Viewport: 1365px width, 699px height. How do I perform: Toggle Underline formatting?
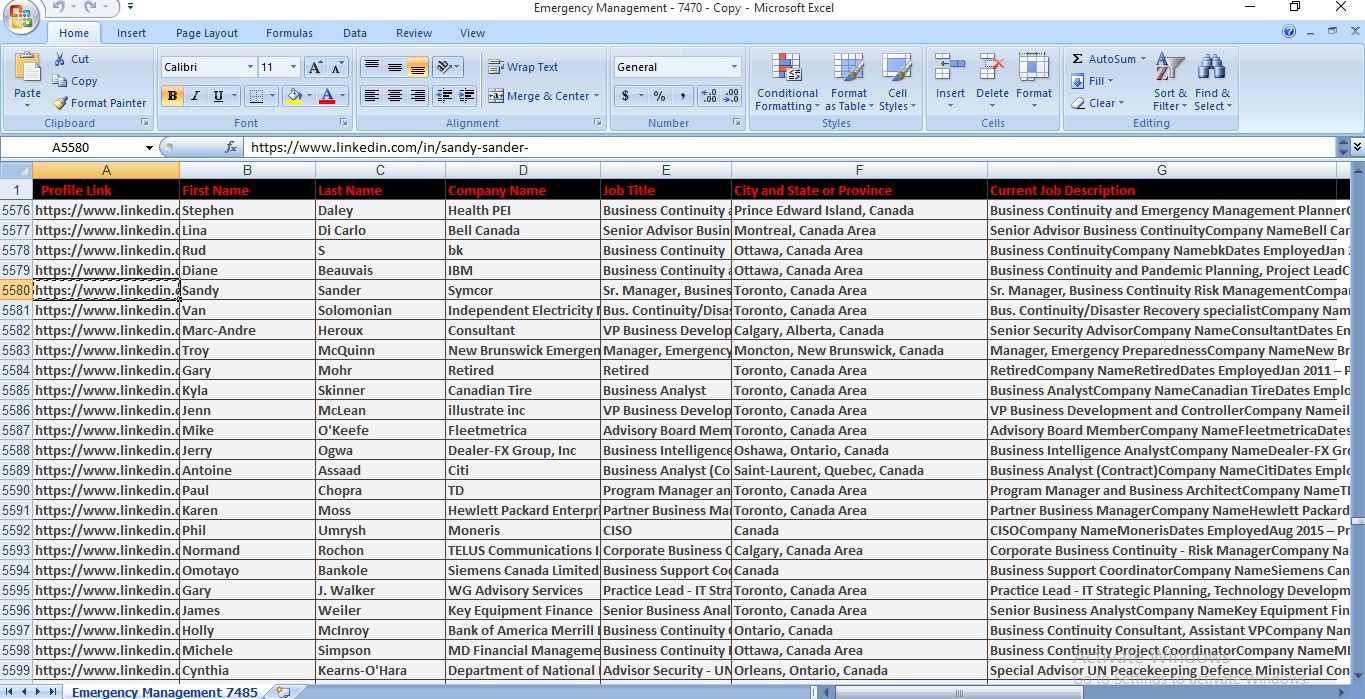(x=218, y=96)
